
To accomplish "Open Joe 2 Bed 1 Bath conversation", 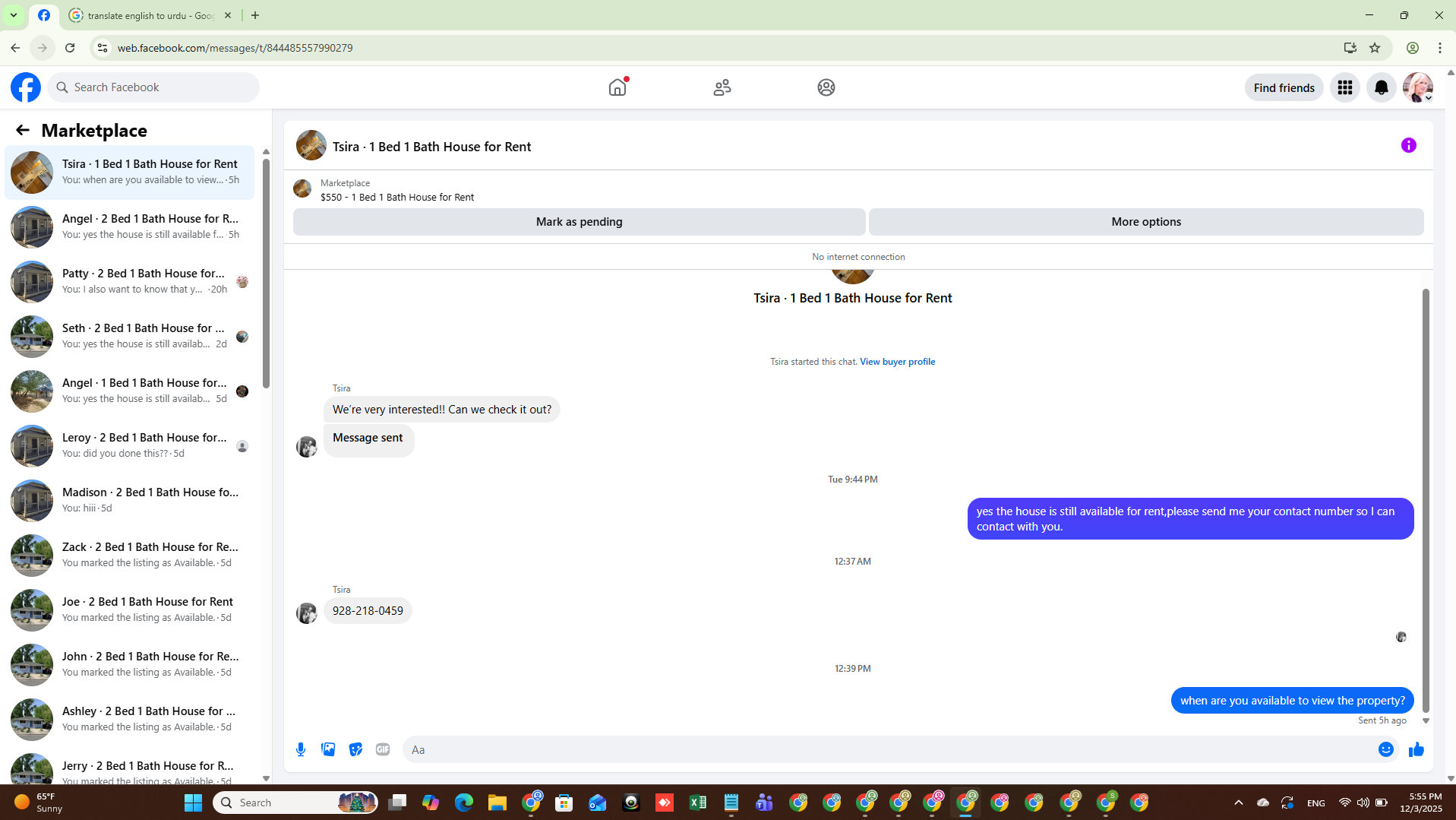I will click(130, 609).
